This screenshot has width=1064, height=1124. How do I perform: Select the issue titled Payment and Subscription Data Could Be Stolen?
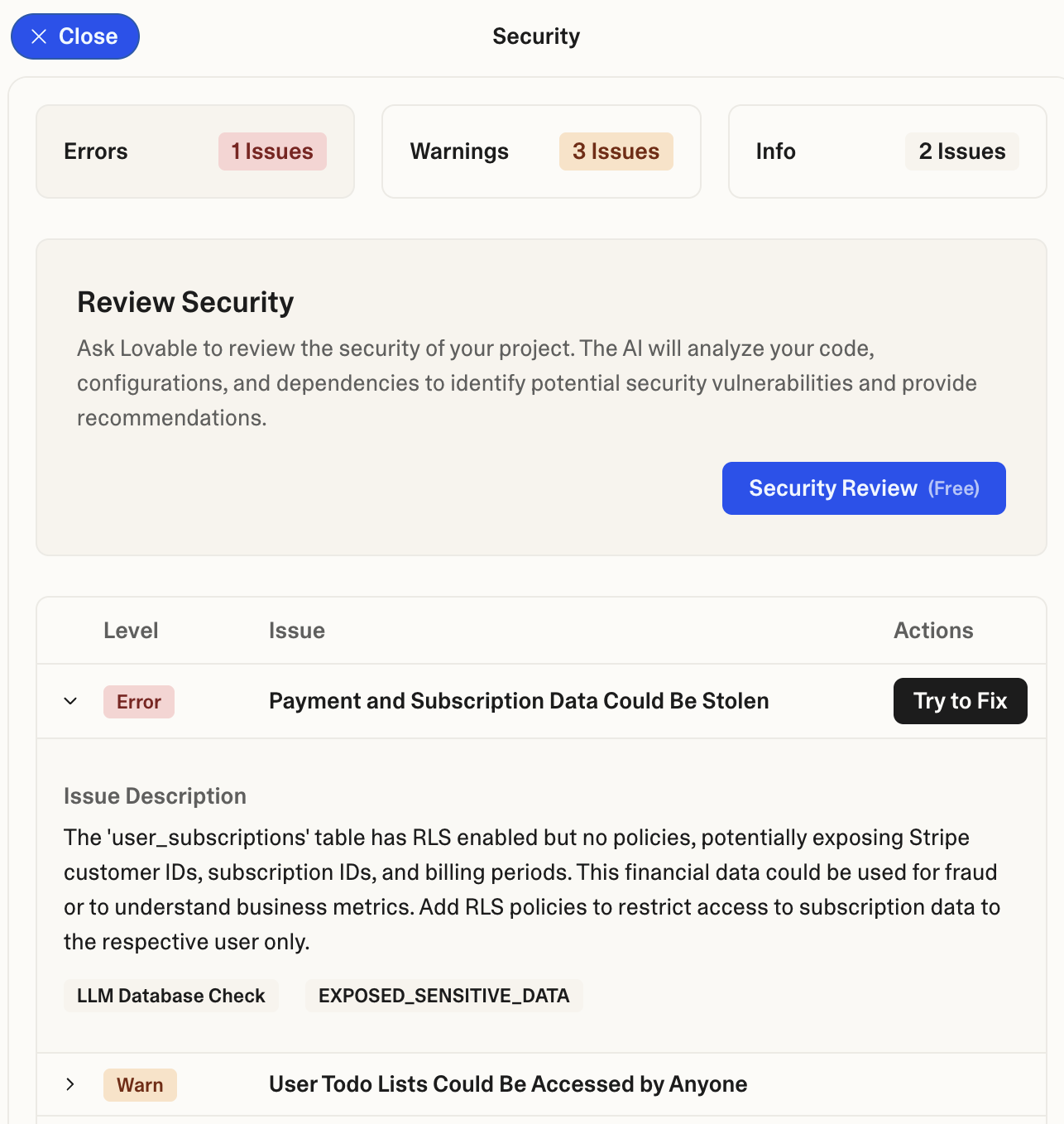pyautogui.click(x=519, y=701)
